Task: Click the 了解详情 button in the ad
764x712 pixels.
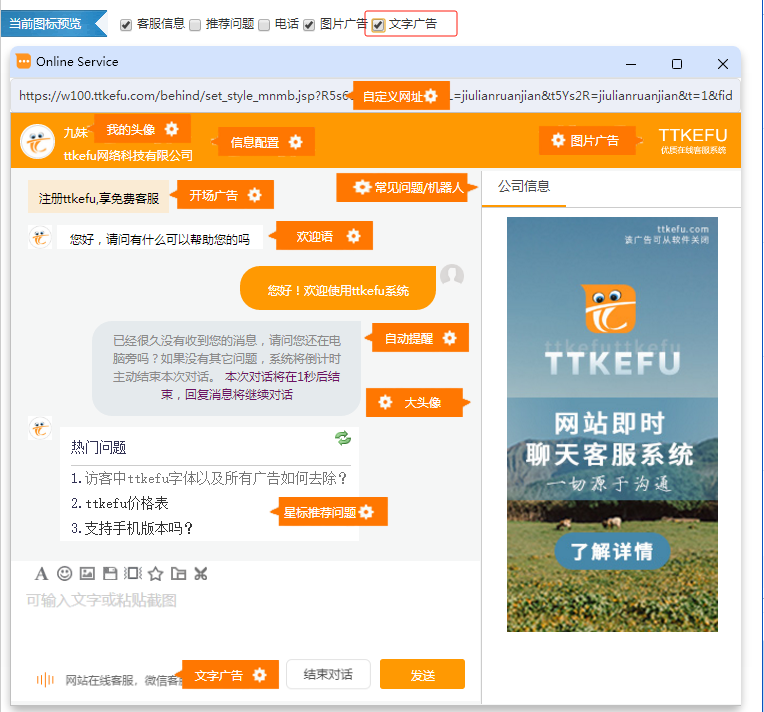Action: (x=612, y=551)
